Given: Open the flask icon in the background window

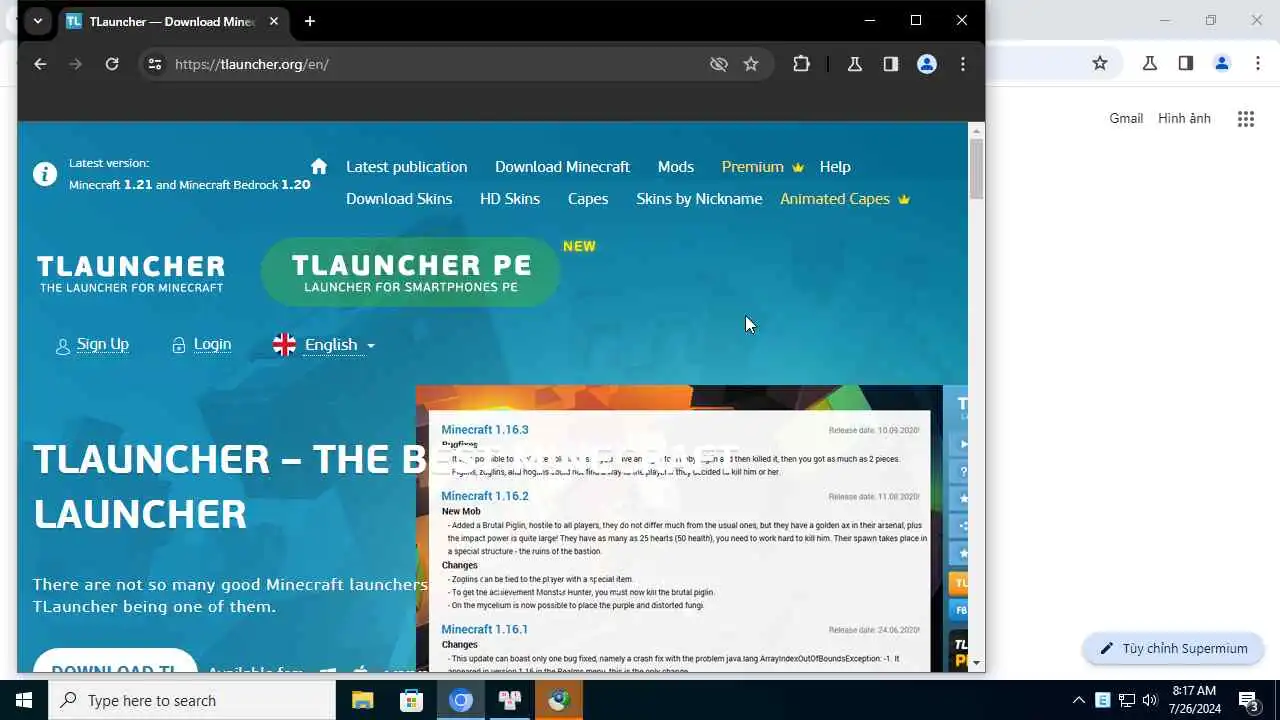Looking at the screenshot, I should 1150,63.
